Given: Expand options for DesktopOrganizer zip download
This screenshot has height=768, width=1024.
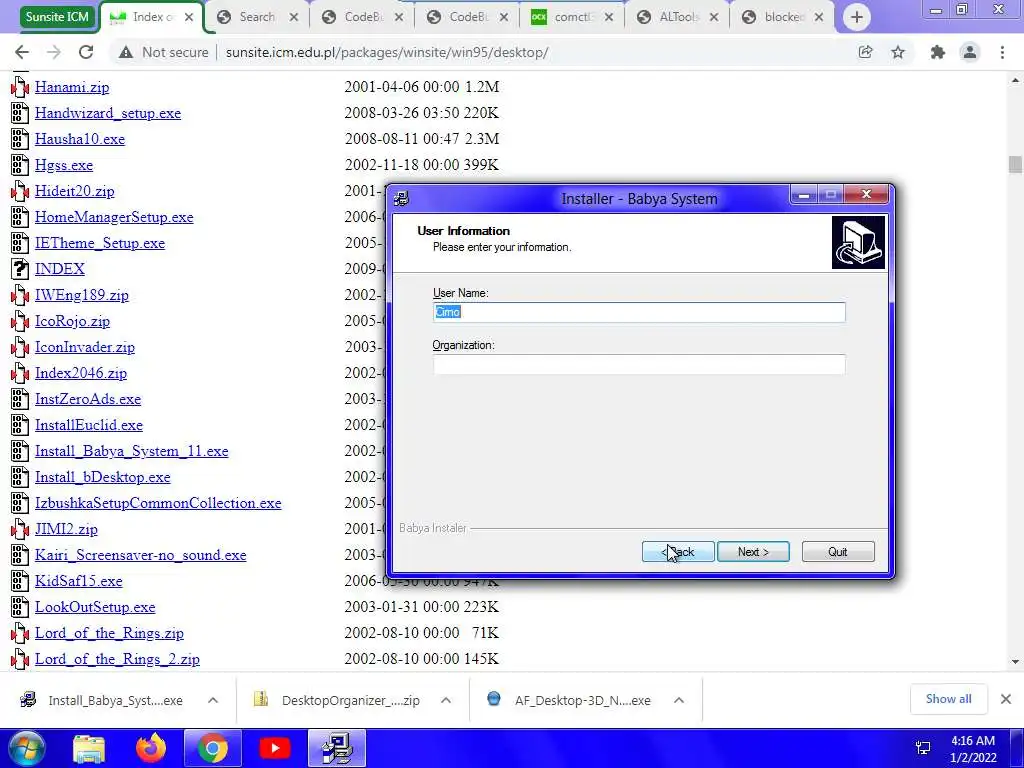Looking at the screenshot, I should pos(446,700).
